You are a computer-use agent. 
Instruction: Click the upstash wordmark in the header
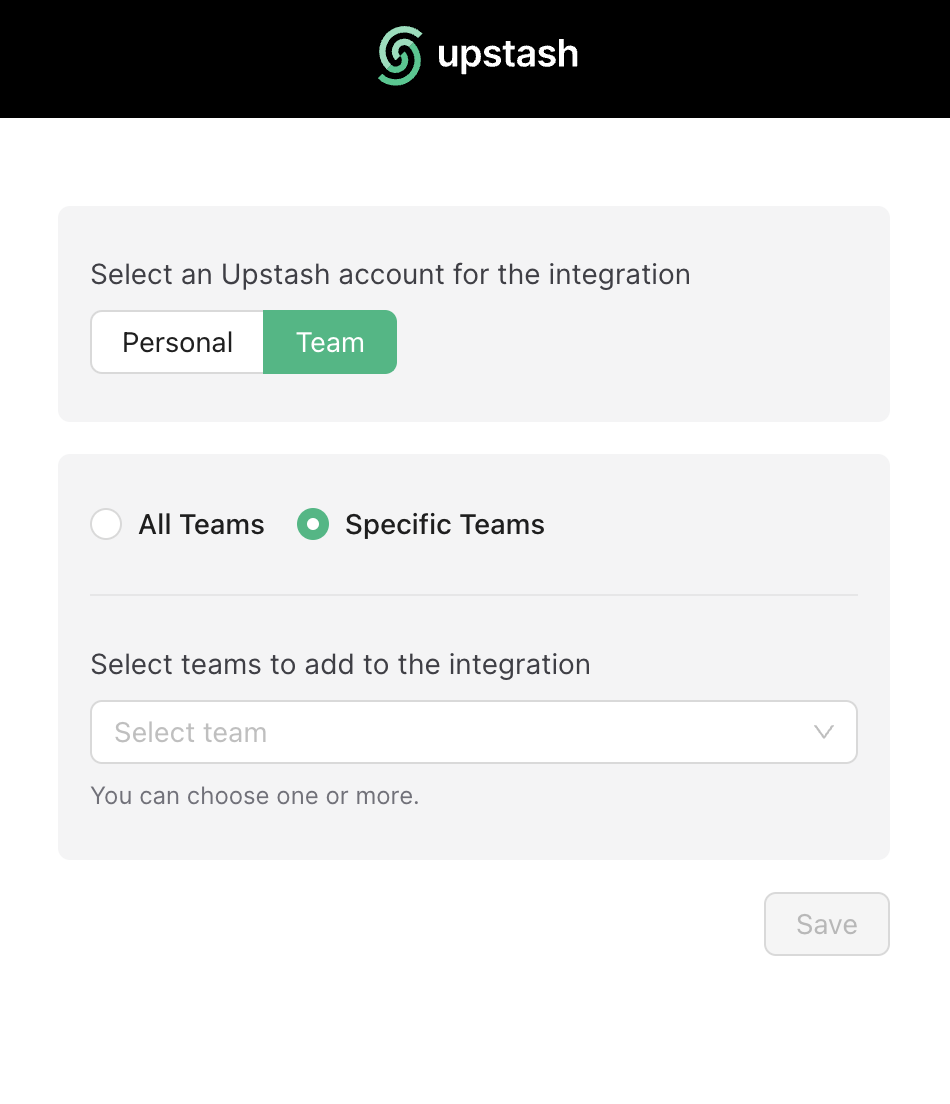tap(507, 55)
